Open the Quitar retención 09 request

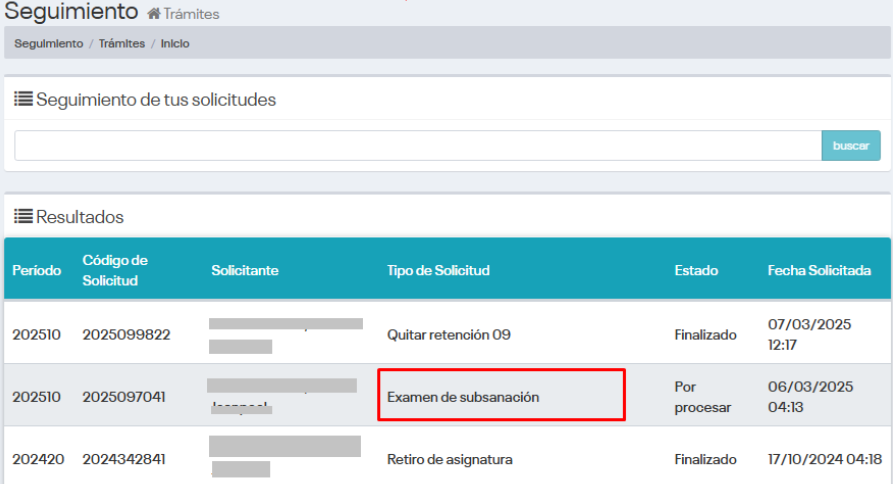tap(448, 335)
